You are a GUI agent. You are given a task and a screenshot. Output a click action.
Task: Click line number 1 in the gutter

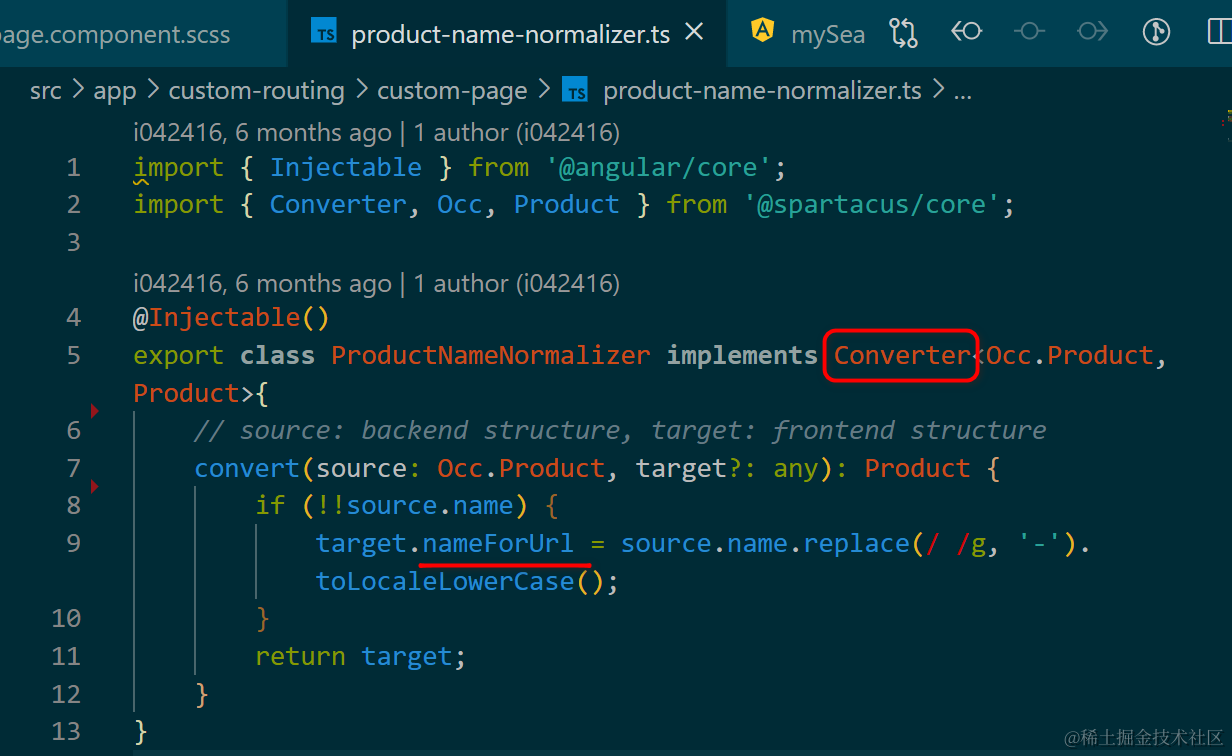pos(73,167)
